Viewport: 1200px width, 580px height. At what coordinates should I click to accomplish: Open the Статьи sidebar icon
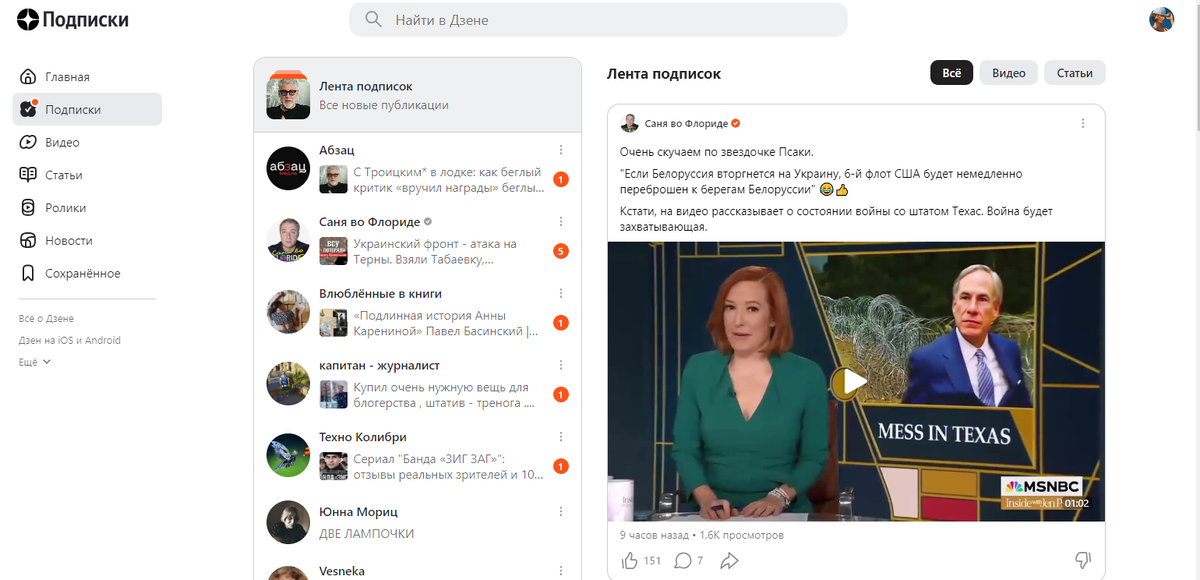(x=28, y=175)
